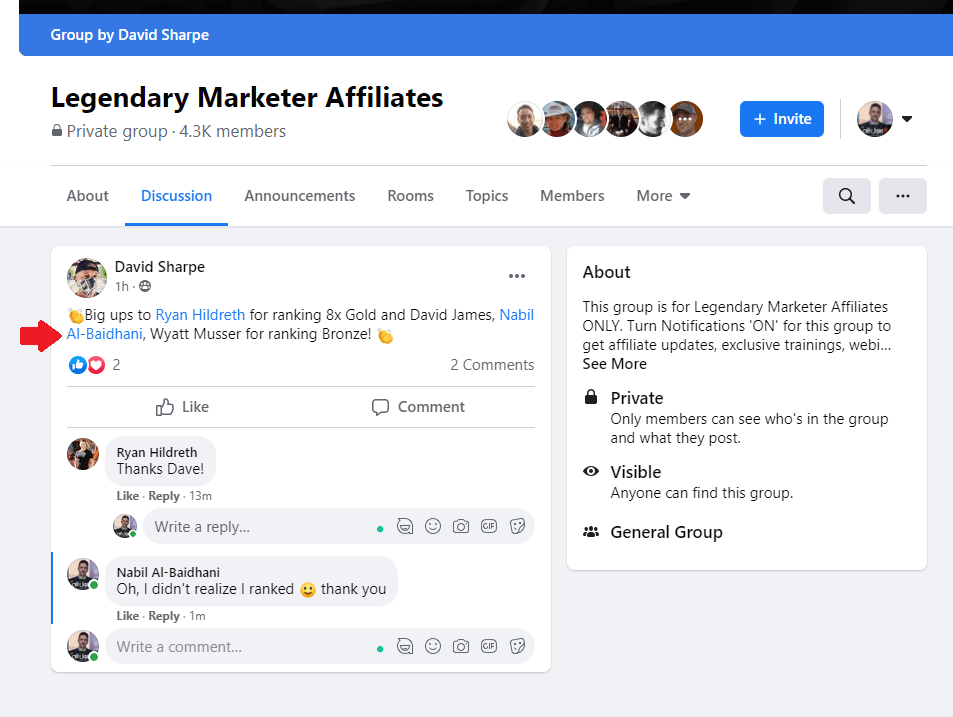The width and height of the screenshot is (953, 717).
Task: Add sticker in reply box
Action: [x=517, y=526]
